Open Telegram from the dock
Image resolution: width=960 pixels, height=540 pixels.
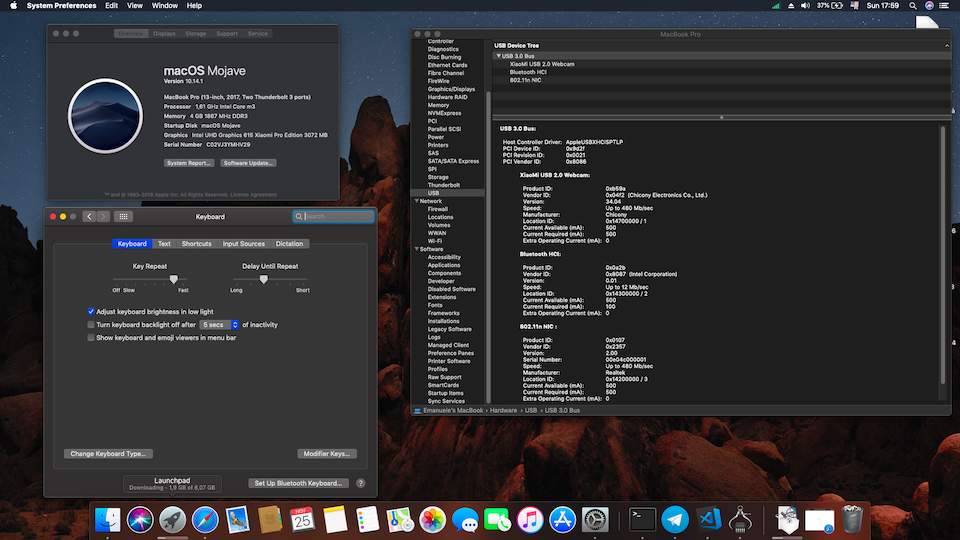click(675, 519)
